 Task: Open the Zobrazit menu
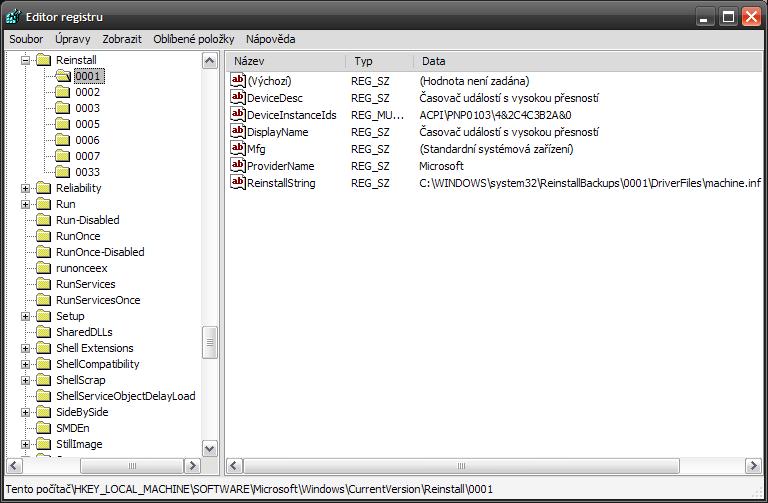pyautogui.click(x=122, y=39)
